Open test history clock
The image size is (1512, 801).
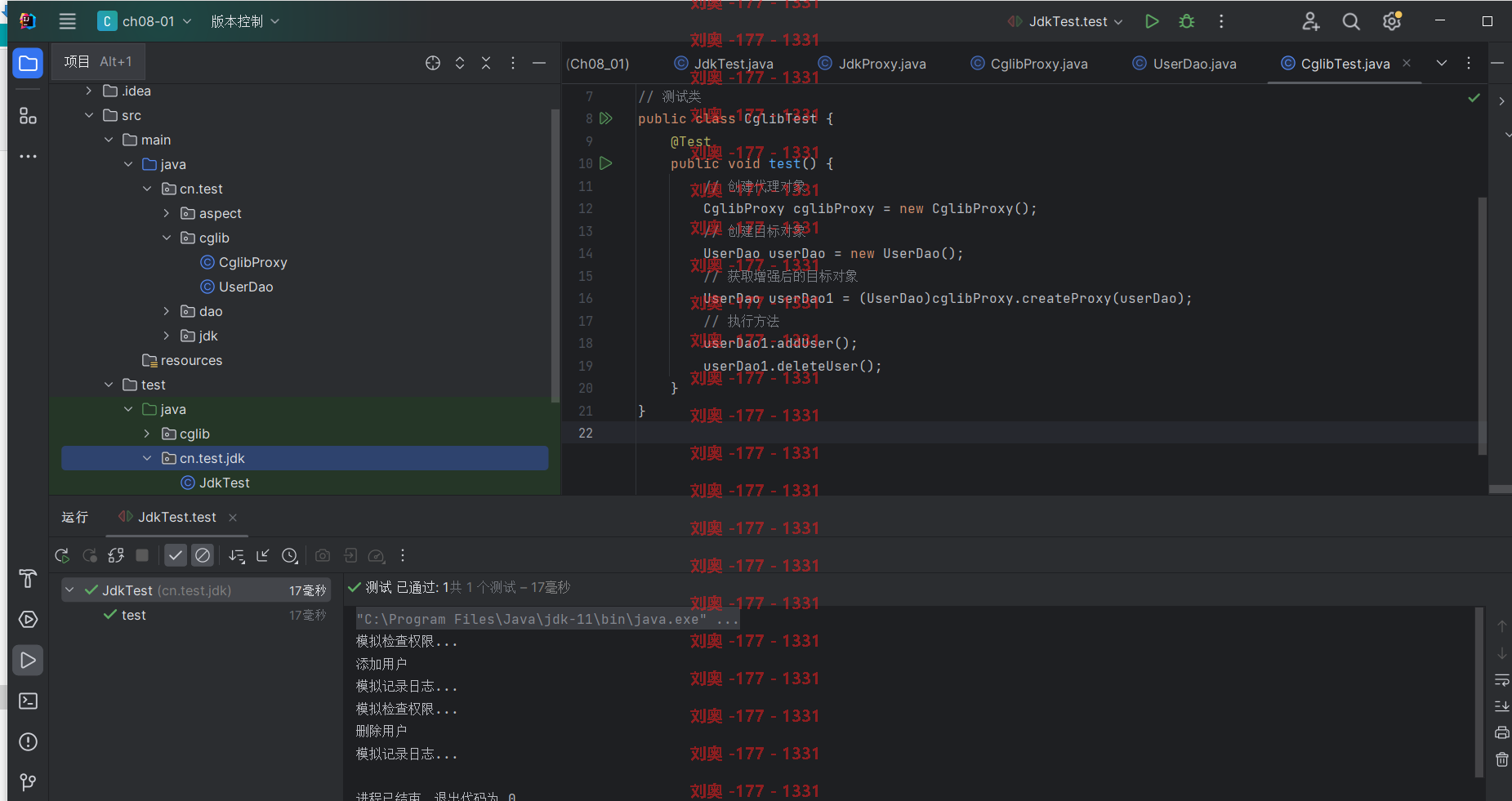(290, 555)
